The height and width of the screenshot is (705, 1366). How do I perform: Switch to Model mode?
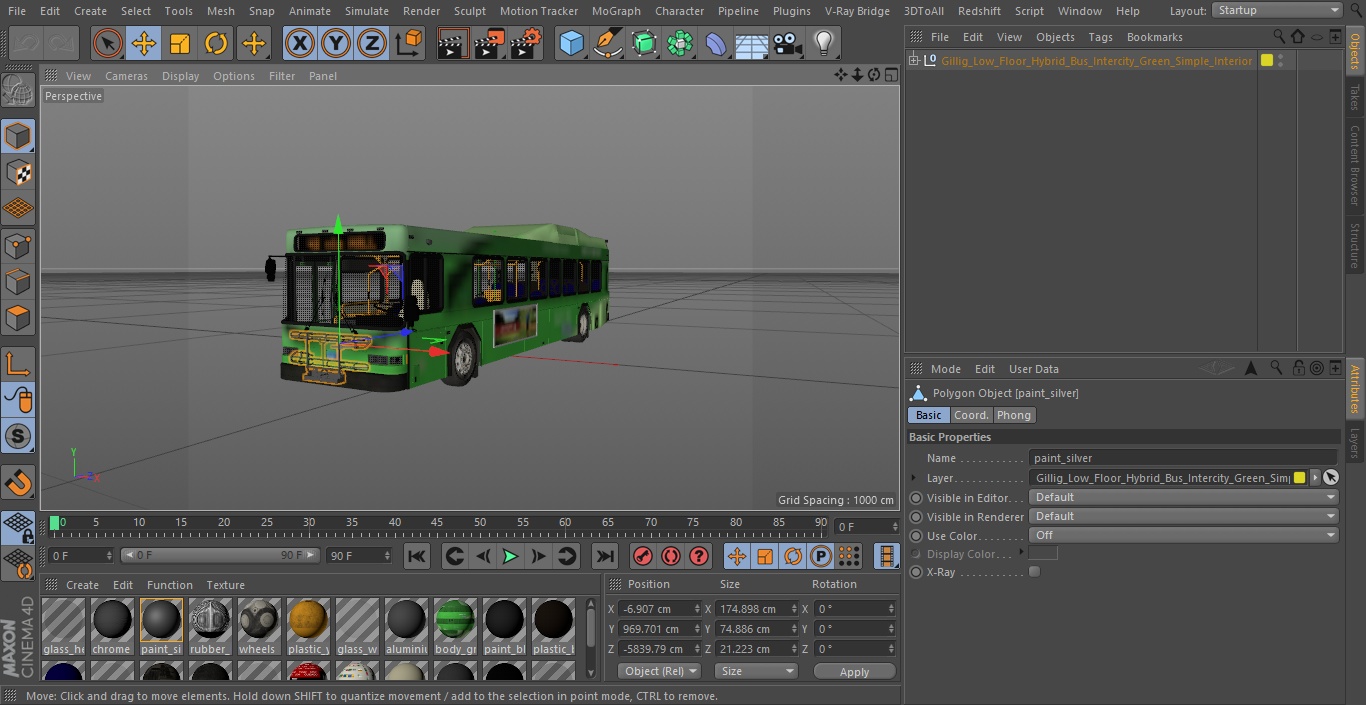click(18, 135)
